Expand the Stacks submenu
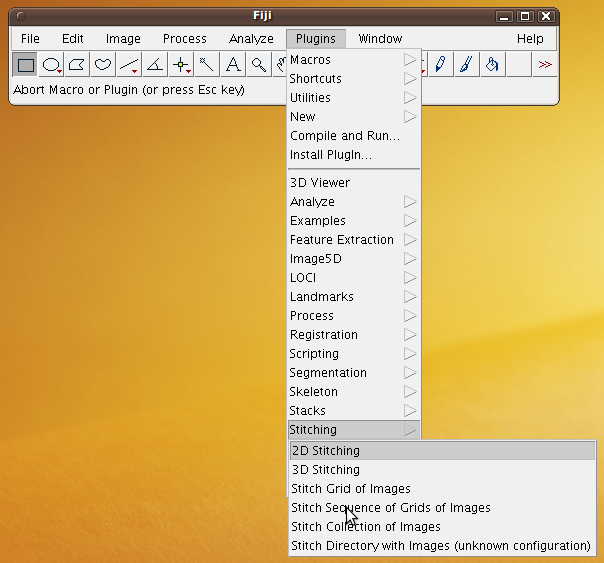The width and height of the screenshot is (604, 563). point(354,411)
